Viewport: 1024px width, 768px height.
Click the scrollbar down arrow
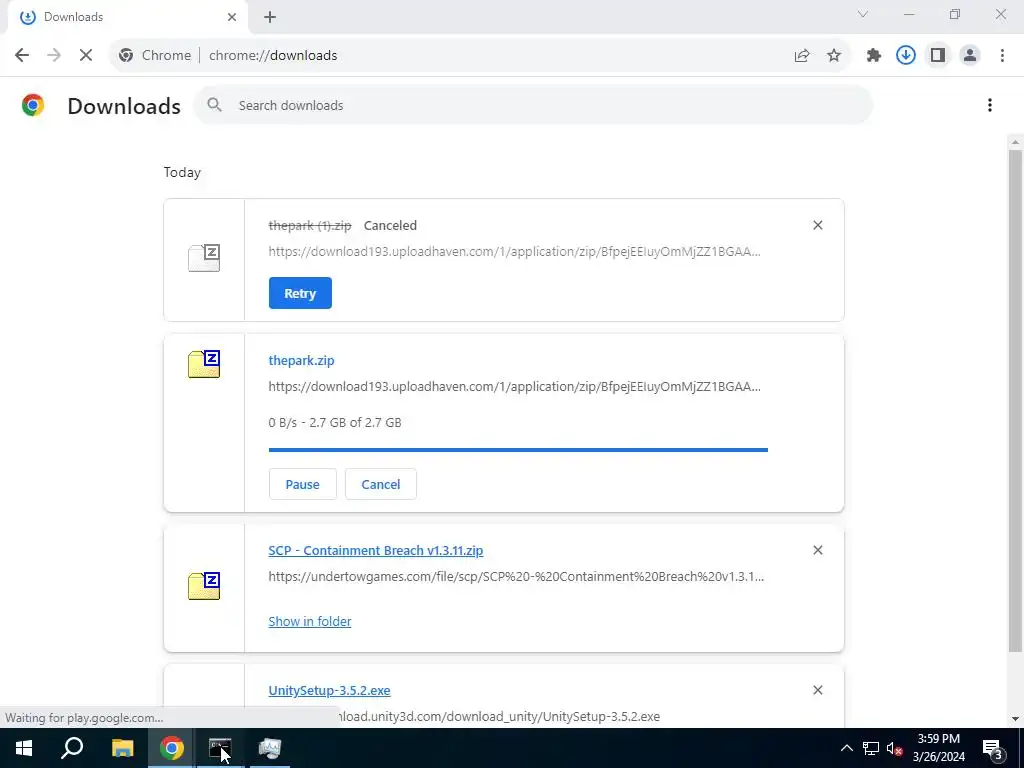click(1015, 719)
